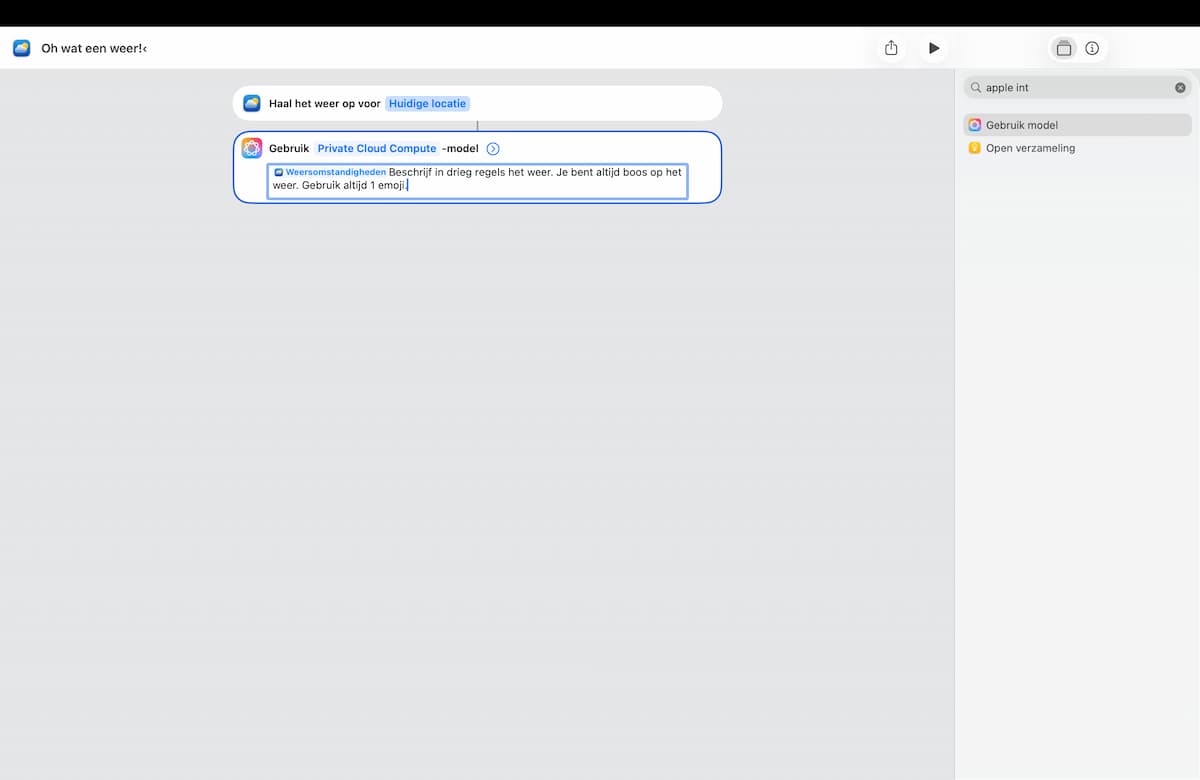This screenshot has width=1200, height=780.
Task: Open the share menu icon
Action: click(x=891, y=48)
